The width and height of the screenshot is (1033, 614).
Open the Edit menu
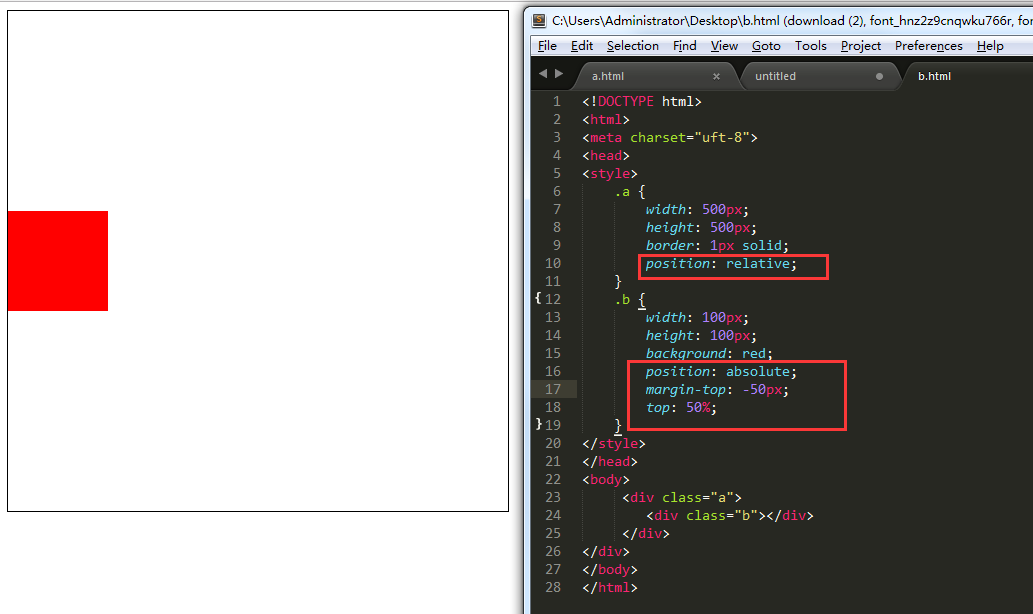point(582,45)
